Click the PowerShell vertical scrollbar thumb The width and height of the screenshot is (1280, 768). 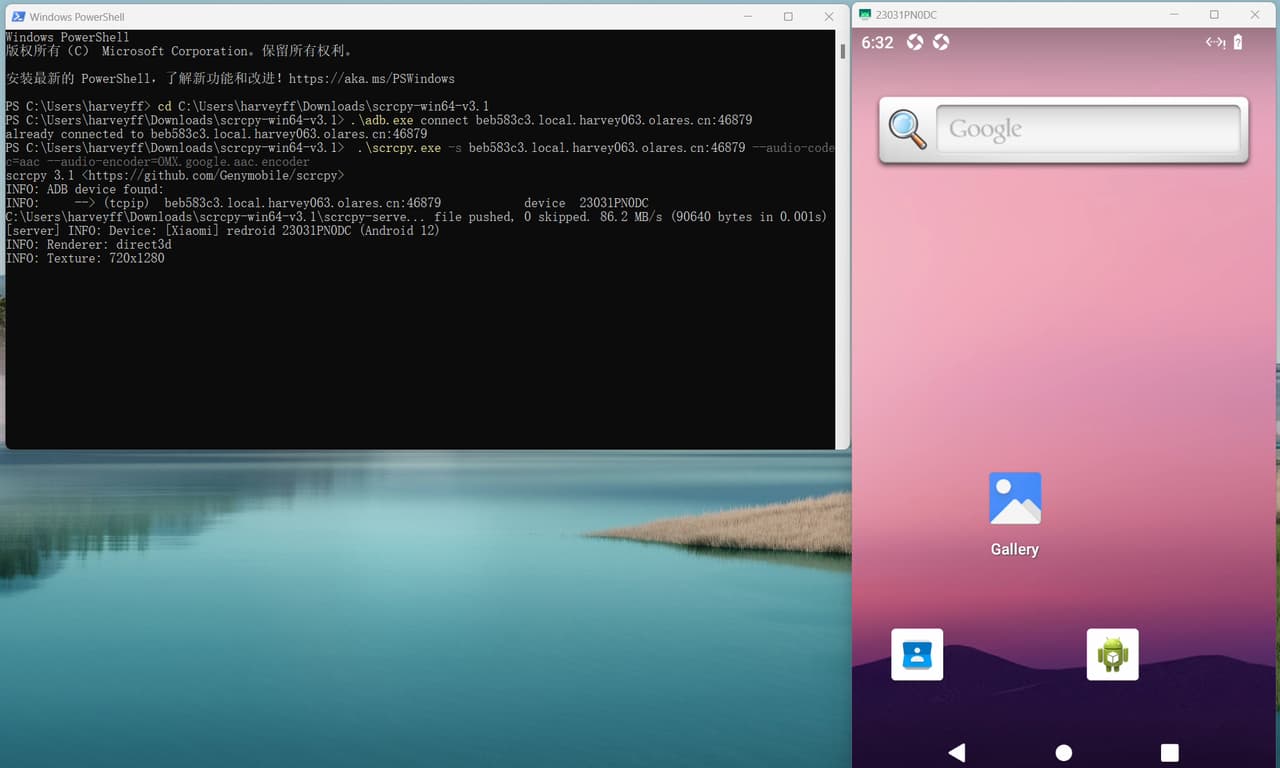842,50
